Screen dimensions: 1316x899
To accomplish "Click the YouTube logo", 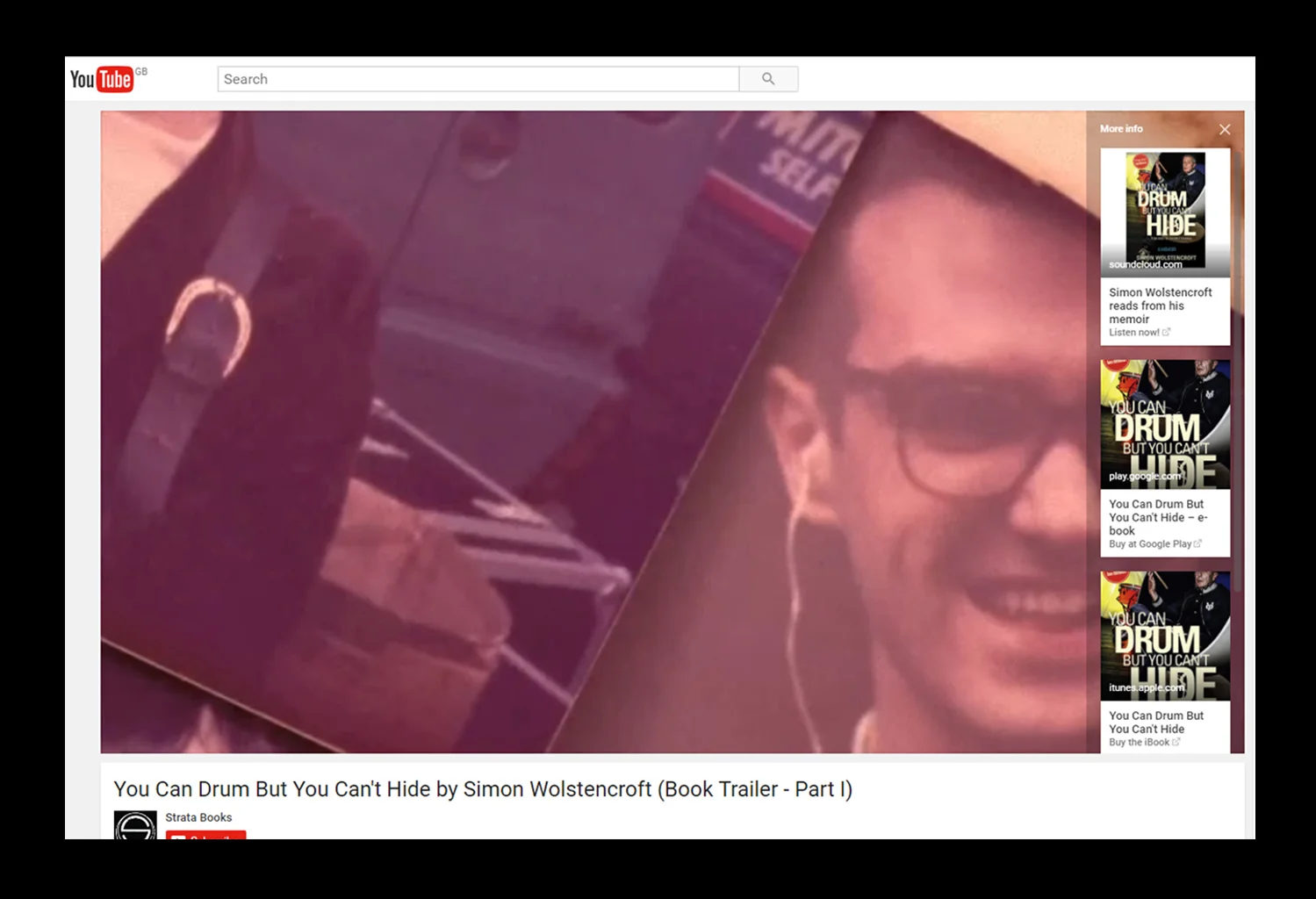I will 101,79.
